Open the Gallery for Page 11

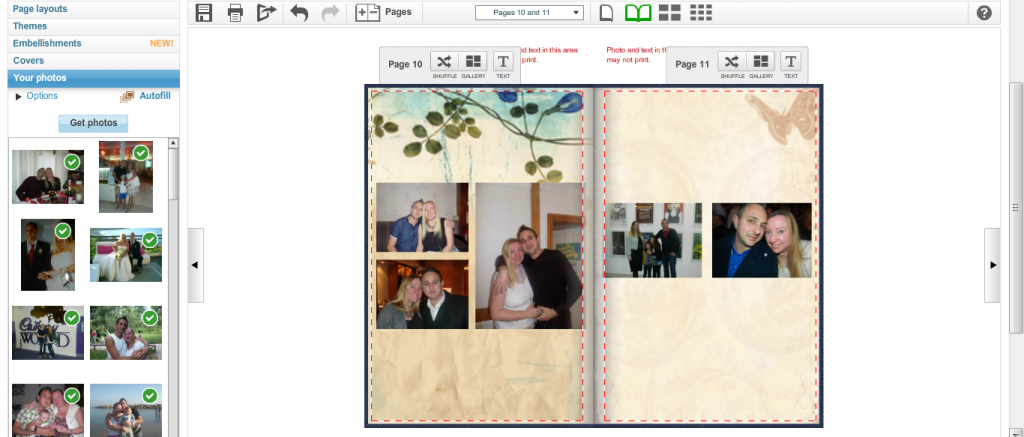coord(761,64)
